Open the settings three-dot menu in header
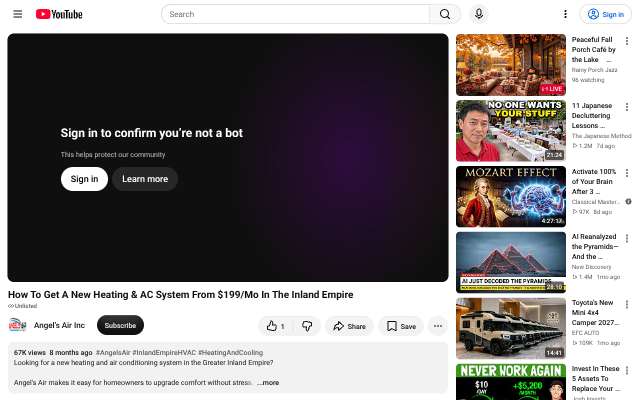The image size is (640, 400). tap(565, 14)
